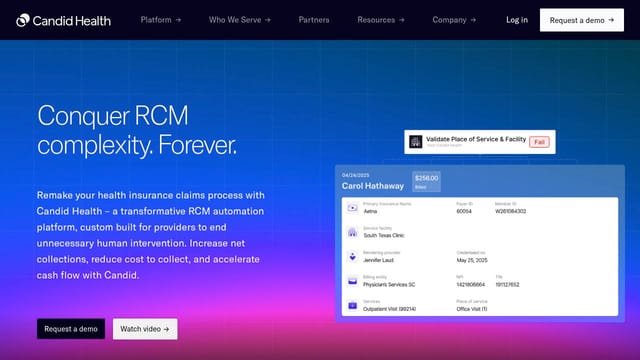Open the Resources dropdown
The height and width of the screenshot is (360, 640).
pyautogui.click(x=381, y=20)
